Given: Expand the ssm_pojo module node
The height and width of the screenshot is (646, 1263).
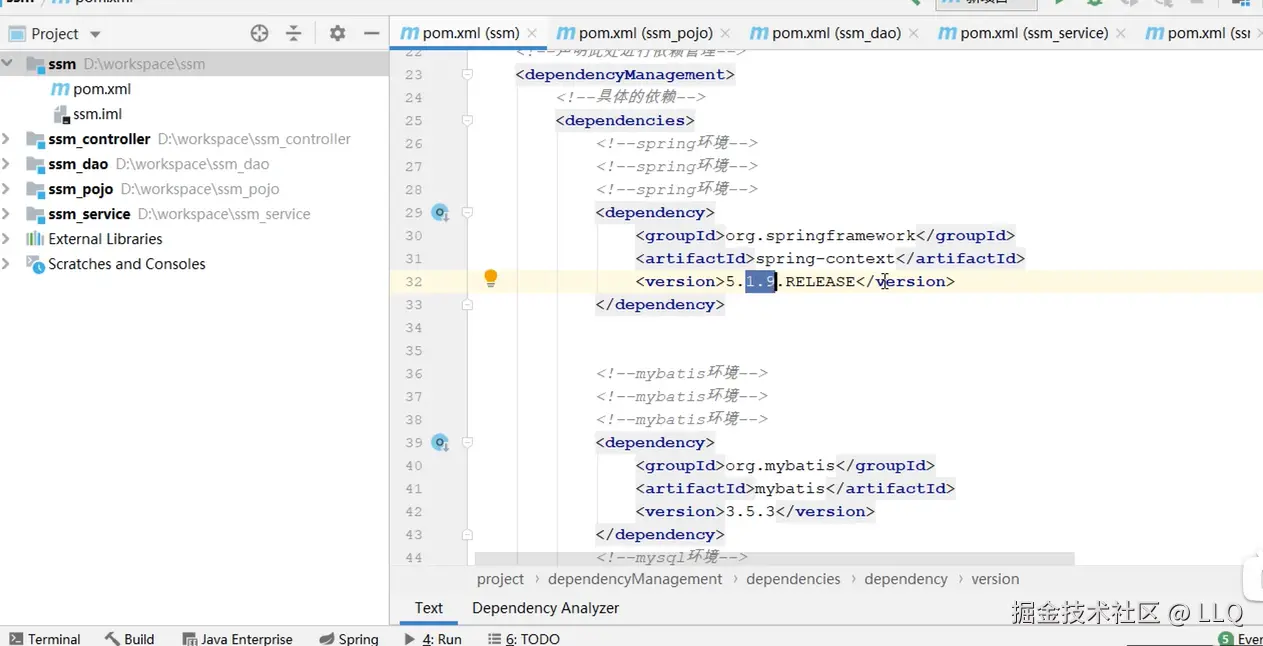Looking at the screenshot, I should 8,189.
